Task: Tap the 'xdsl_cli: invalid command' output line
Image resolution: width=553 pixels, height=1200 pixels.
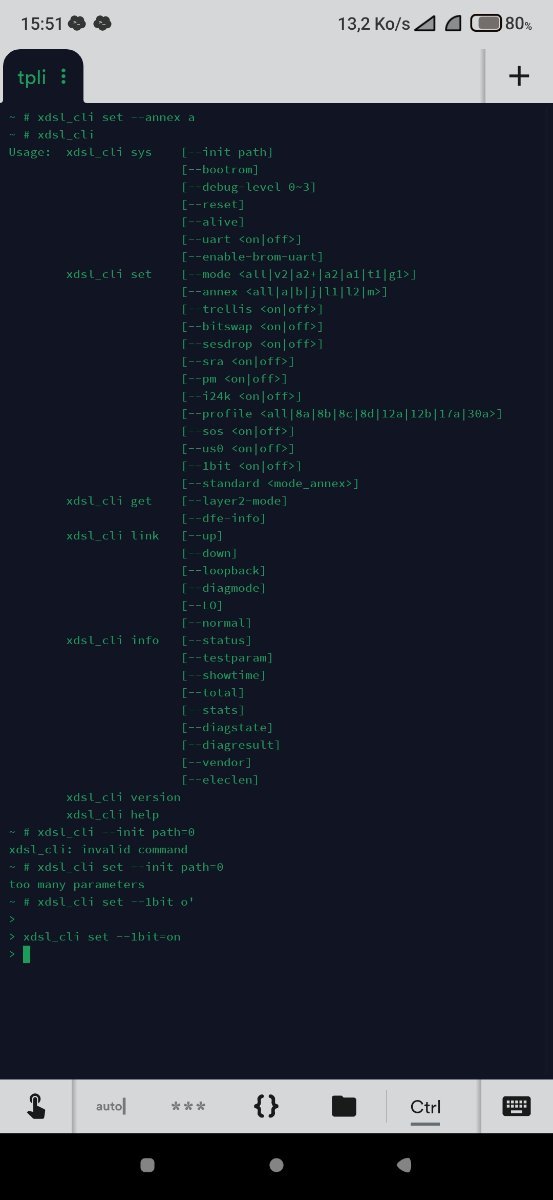Action: tap(98, 849)
